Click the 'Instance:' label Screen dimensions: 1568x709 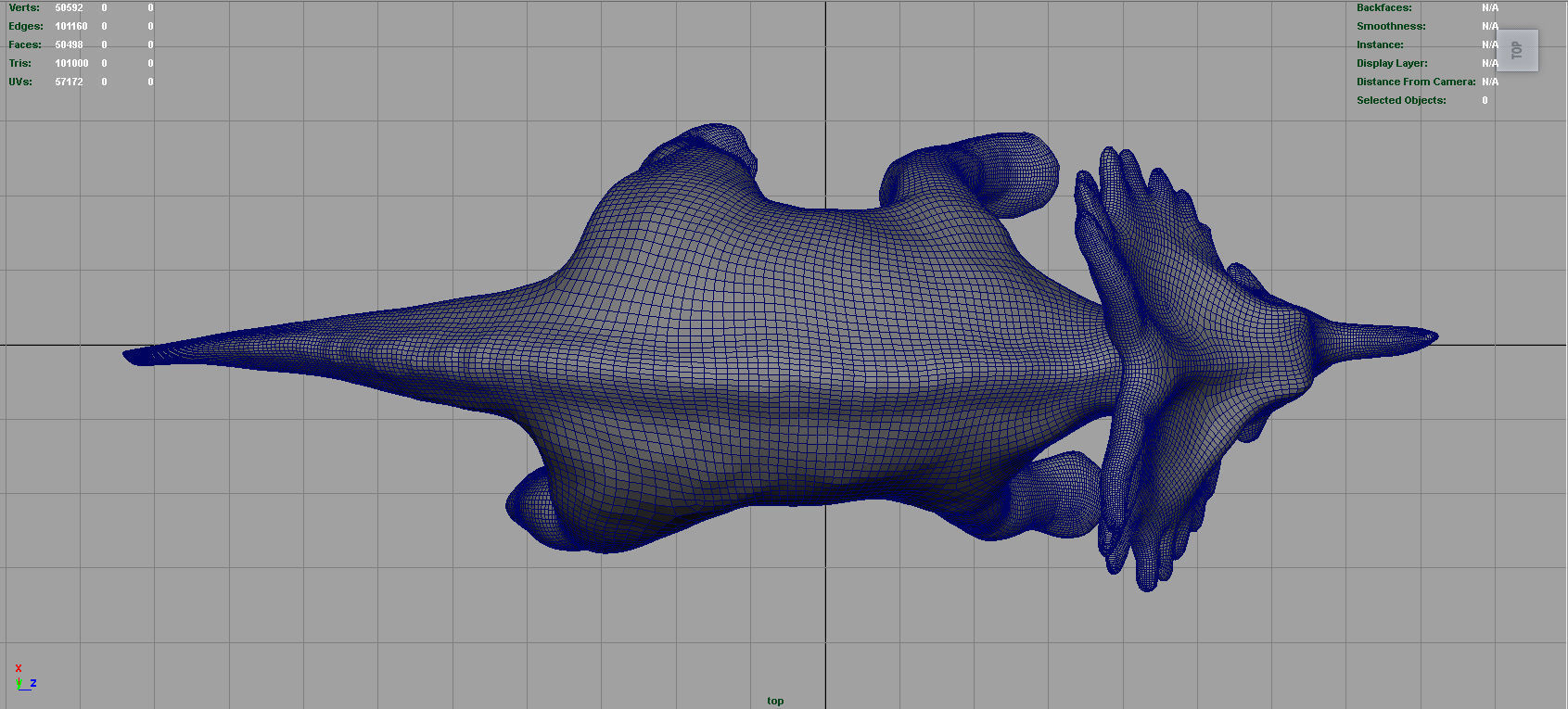[x=1380, y=44]
